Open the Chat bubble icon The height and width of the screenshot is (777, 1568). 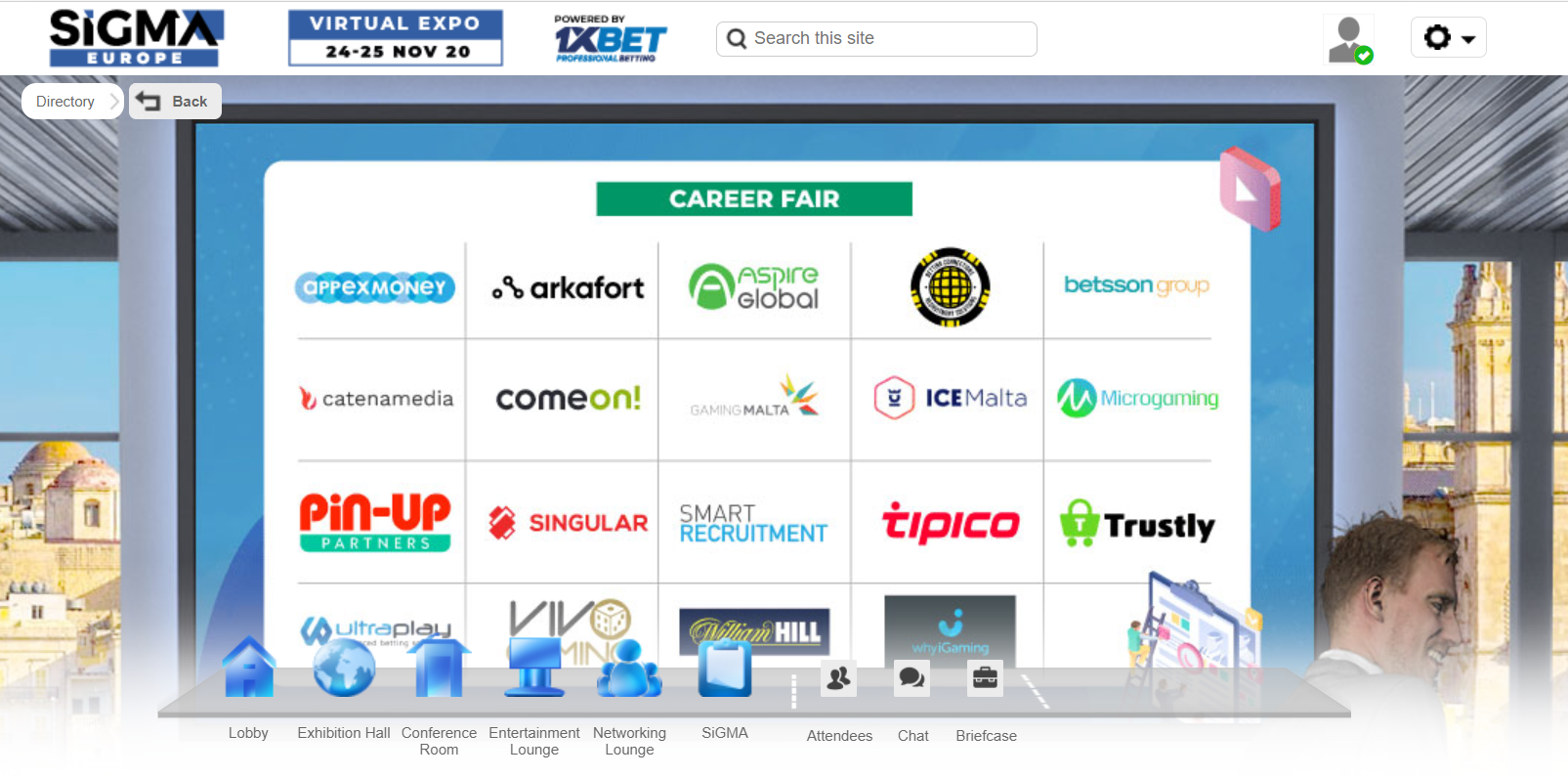tap(912, 678)
